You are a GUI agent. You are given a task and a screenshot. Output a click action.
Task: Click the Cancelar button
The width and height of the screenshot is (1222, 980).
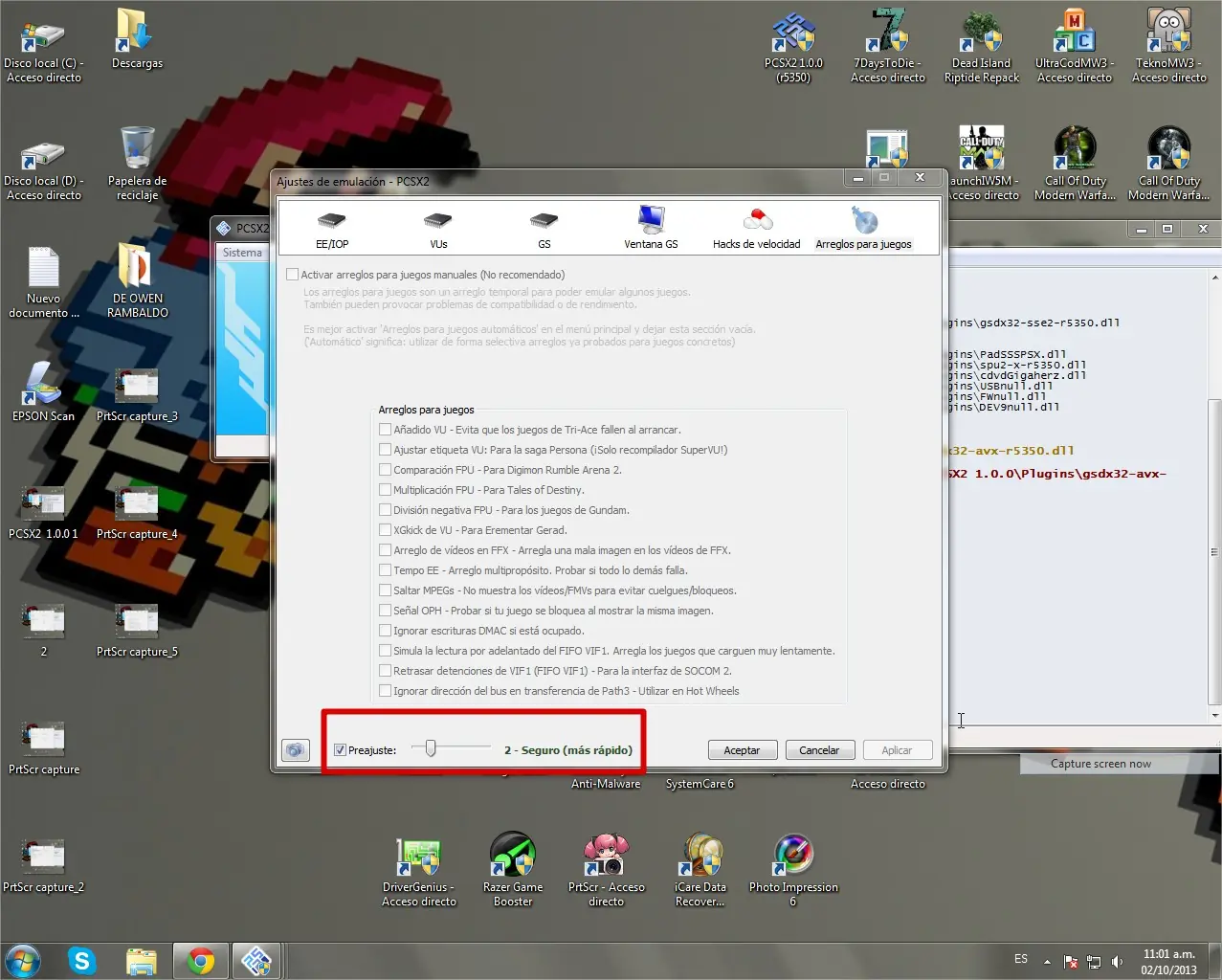click(819, 750)
